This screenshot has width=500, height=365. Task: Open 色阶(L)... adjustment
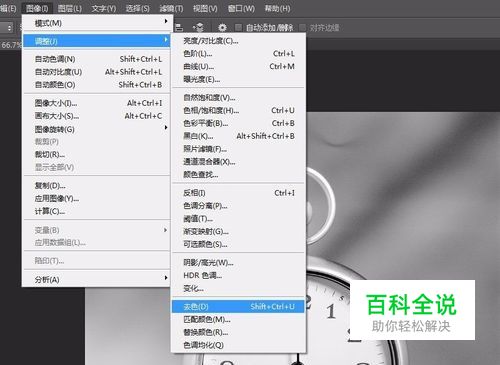coord(238,54)
